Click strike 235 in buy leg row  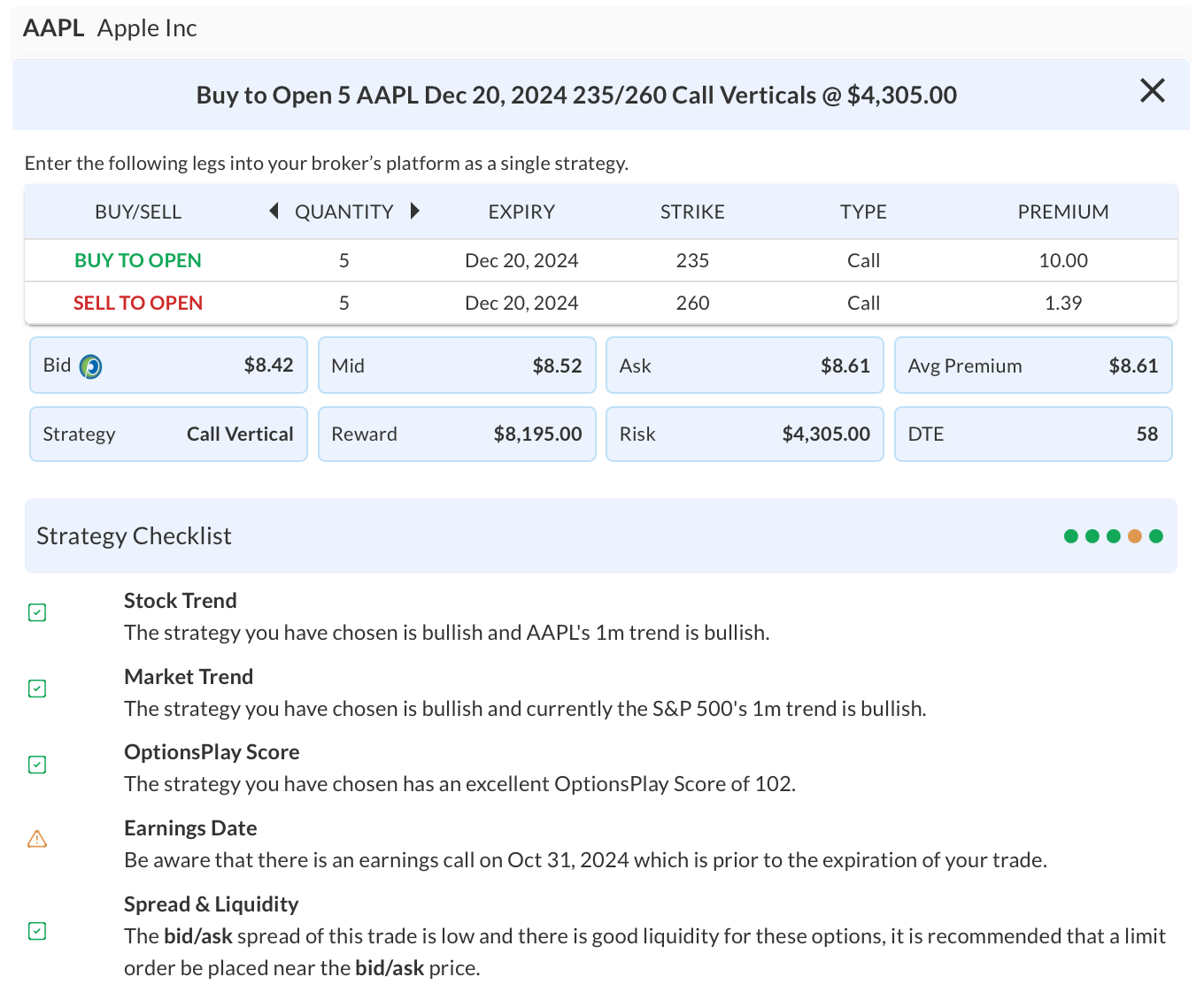pyautogui.click(x=692, y=260)
